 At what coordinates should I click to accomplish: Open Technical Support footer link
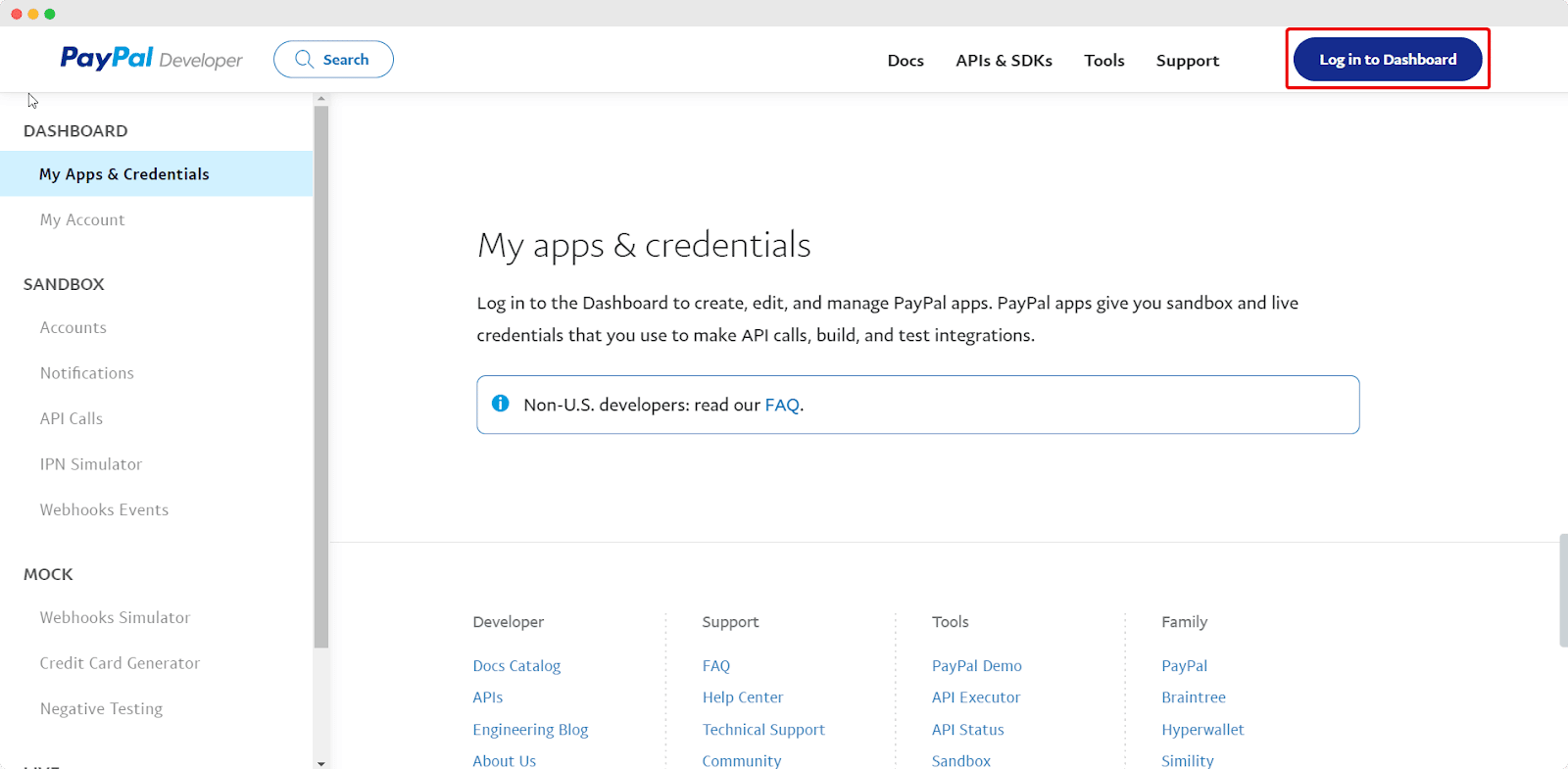763,730
